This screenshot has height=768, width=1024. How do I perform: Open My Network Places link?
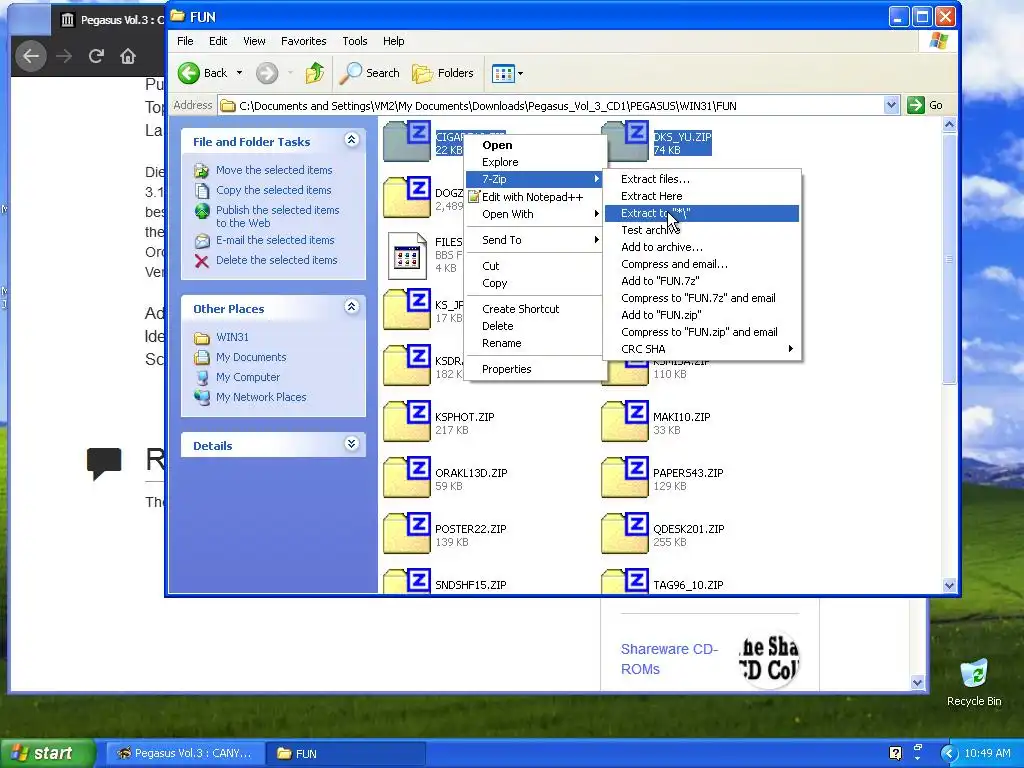(261, 397)
